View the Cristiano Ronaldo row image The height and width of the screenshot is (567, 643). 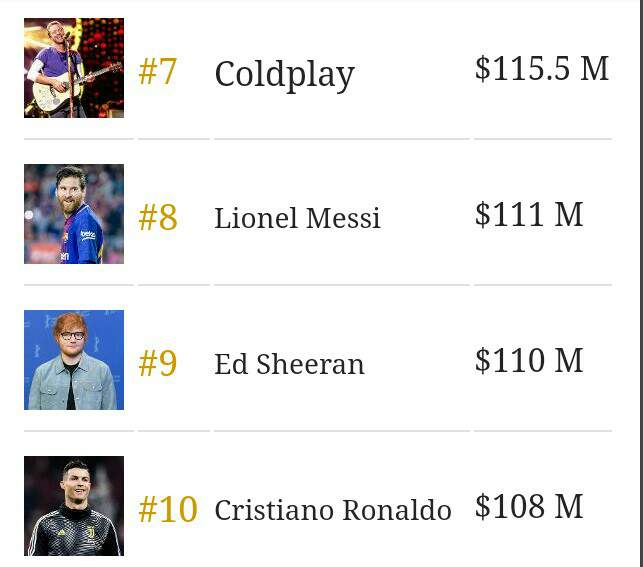point(74,506)
